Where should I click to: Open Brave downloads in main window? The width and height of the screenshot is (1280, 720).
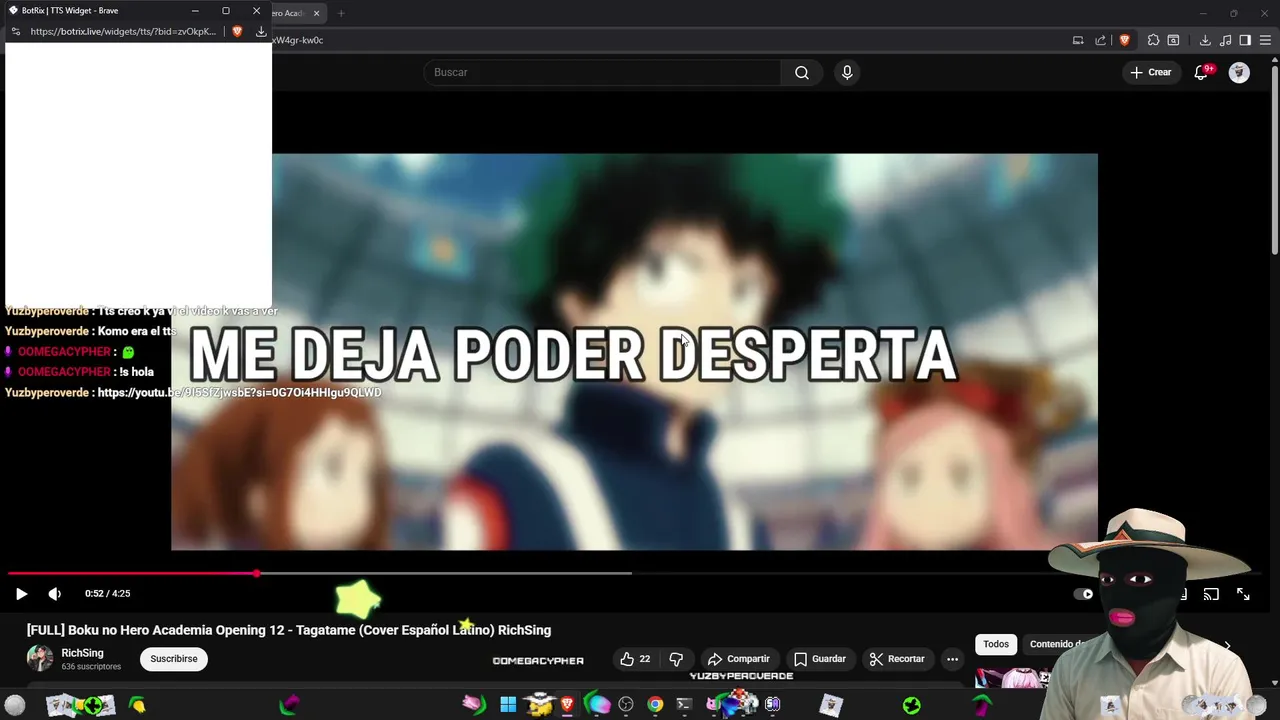tap(1205, 40)
